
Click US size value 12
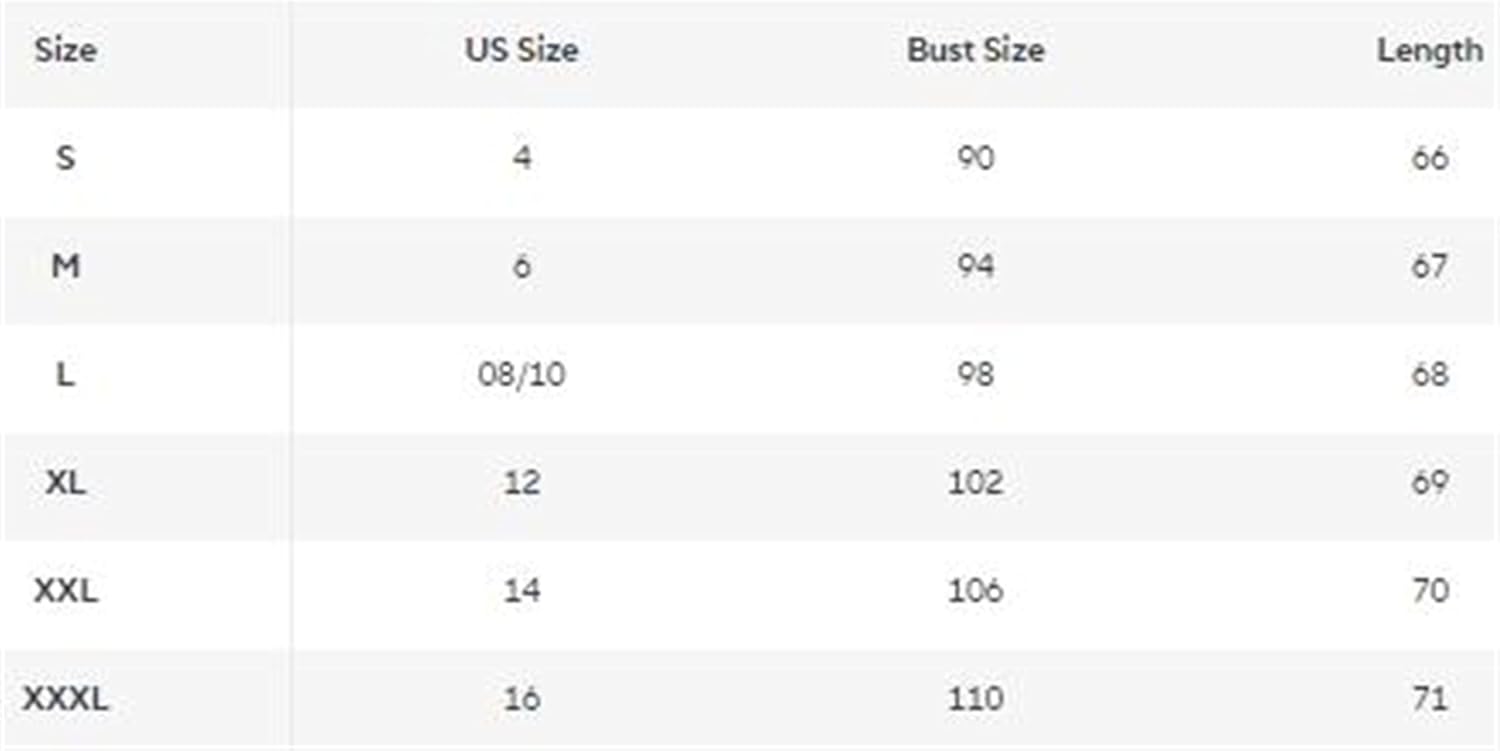521,482
